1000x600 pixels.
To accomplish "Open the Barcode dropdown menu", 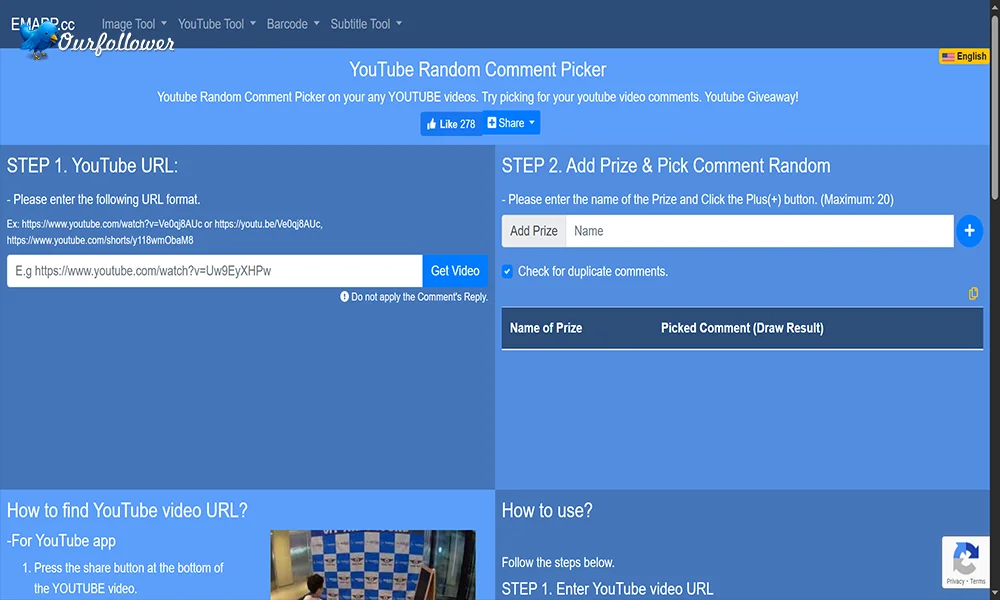I will pyautogui.click(x=293, y=24).
